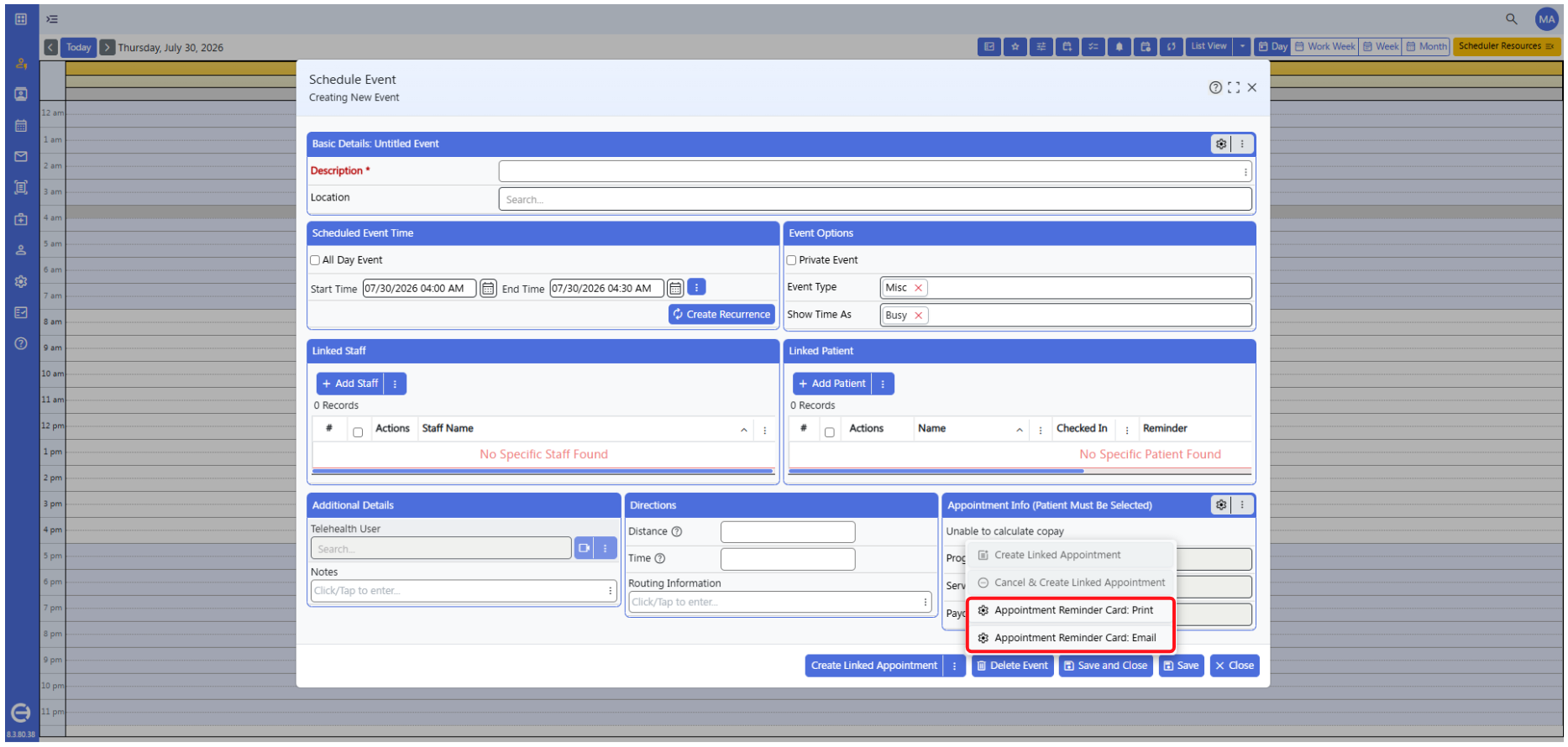Open Event Type dropdown field
Viewport: 1568px width, 747px height.
[x=1066, y=288]
